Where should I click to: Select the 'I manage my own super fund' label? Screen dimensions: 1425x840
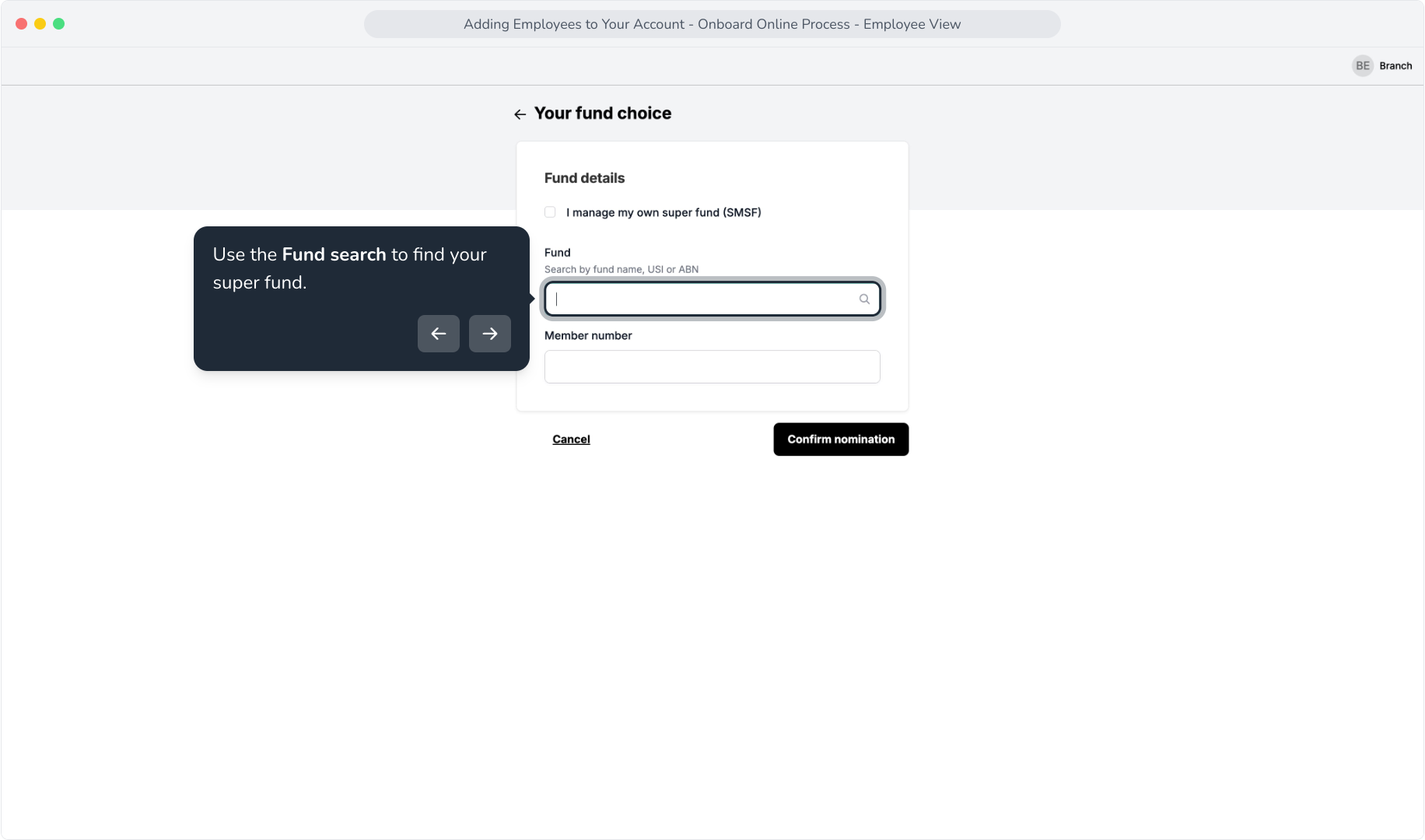tap(663, 212)
